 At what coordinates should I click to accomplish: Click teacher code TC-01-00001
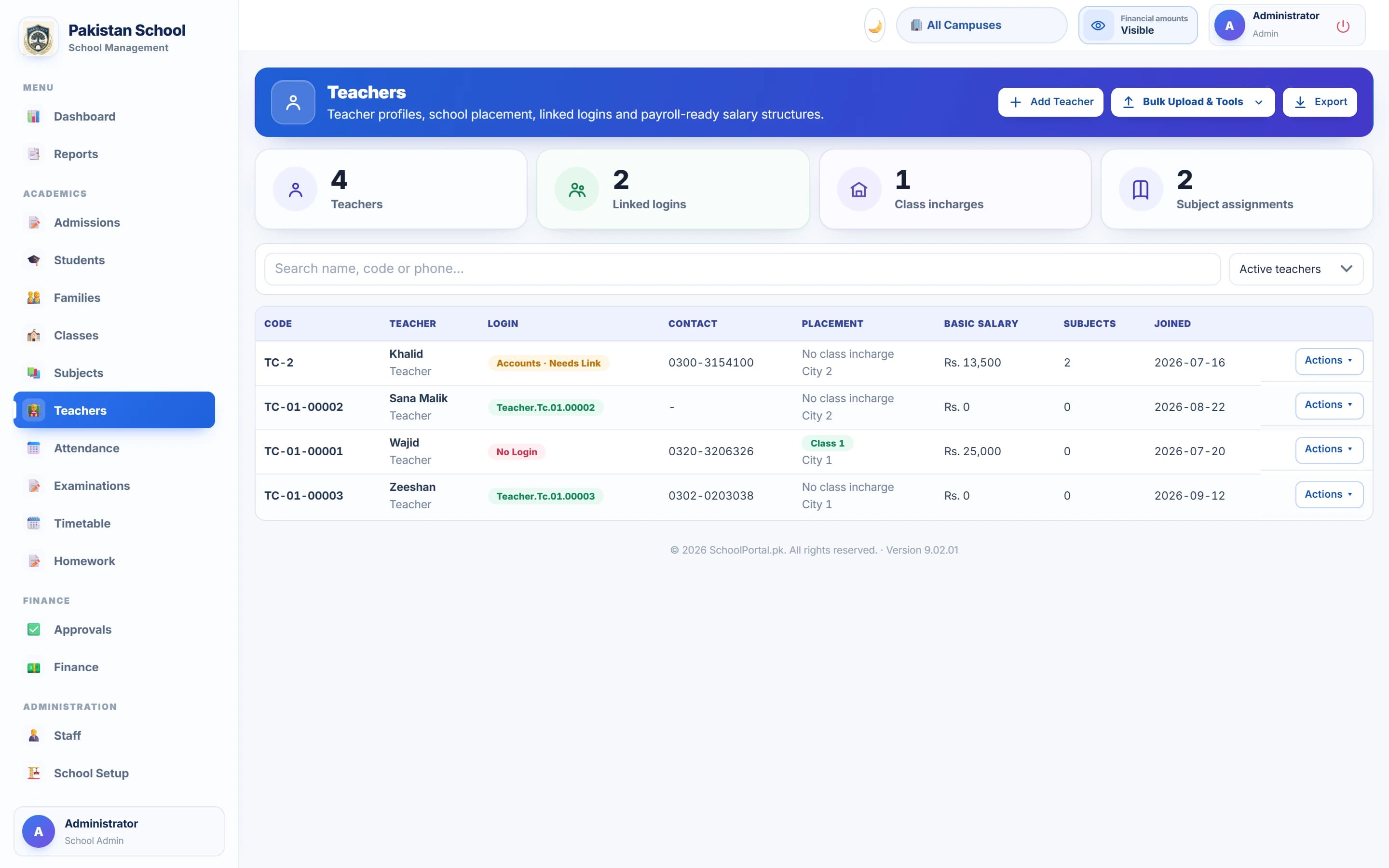[x=304, y=451]
